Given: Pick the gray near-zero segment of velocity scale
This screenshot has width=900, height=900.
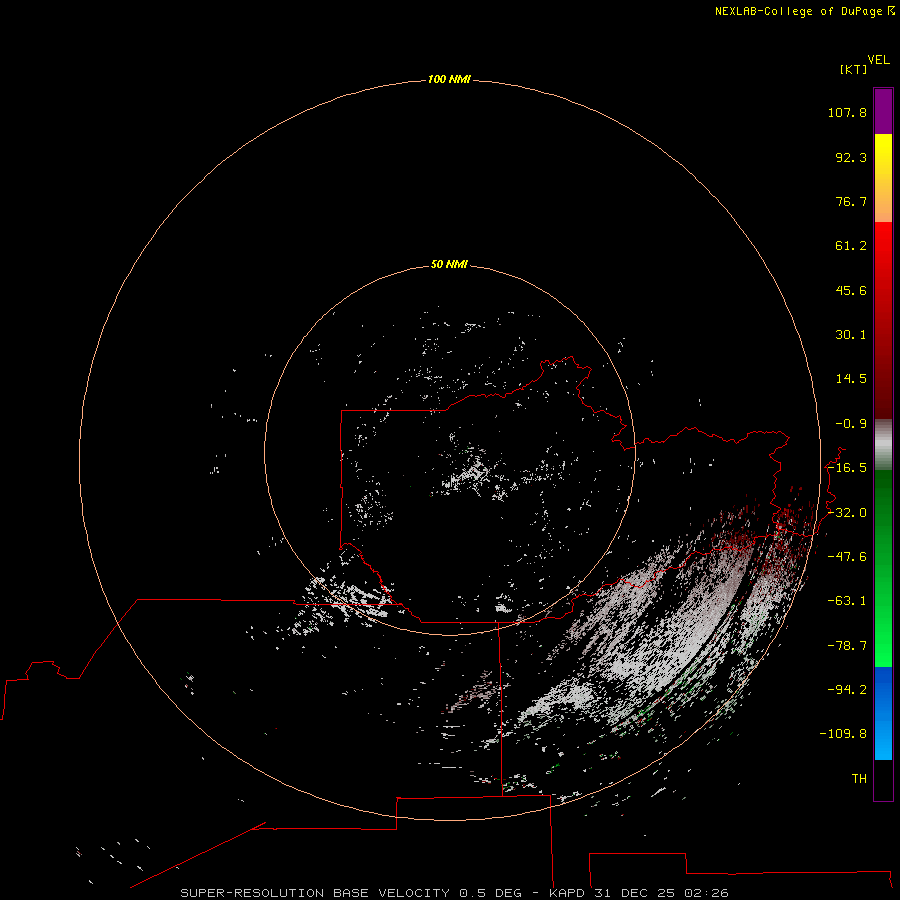Looking at the screenshot, I should [x=883, y=444].
